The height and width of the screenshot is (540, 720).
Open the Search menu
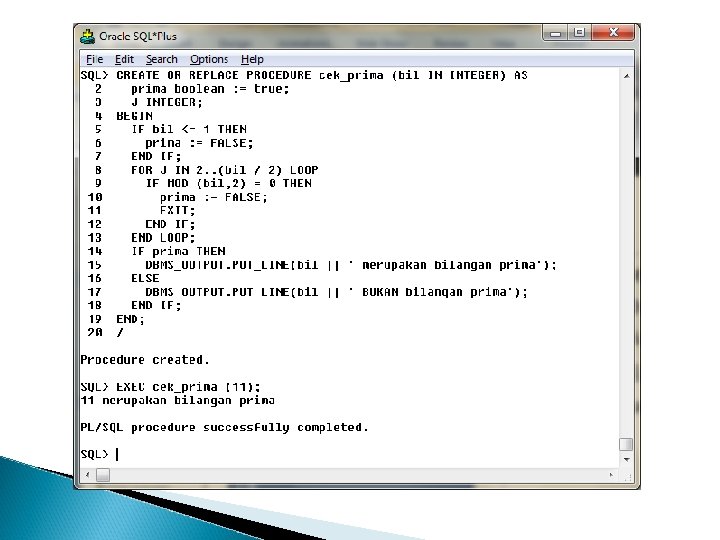coord(162,59)
